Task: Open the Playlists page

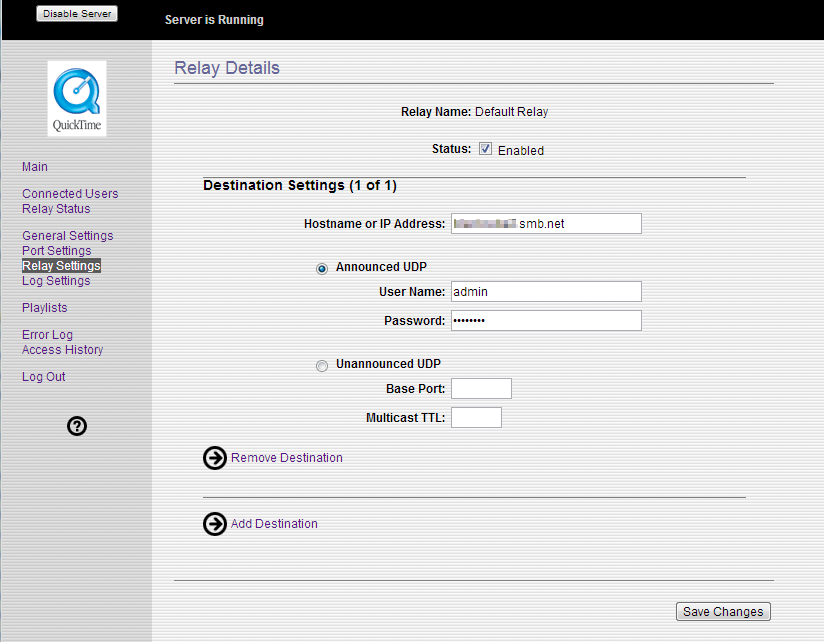Action: click(x=45, y=308)
